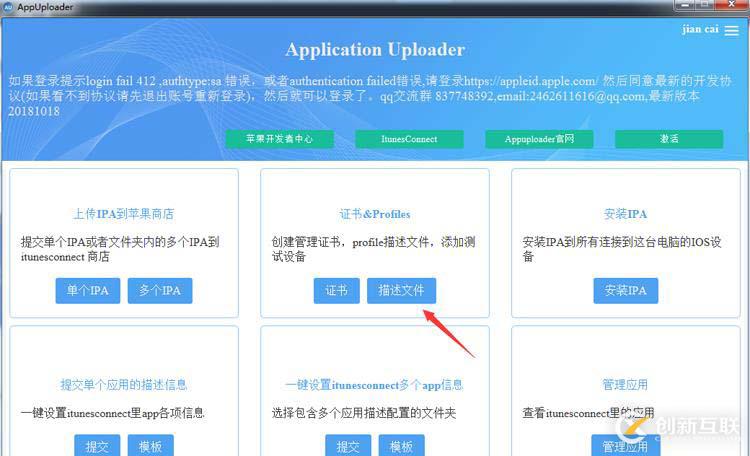Screen dimensions: 750x456
Task: Click 提交 under 一键设置itunesconnect多个app信息
Action: click(348, 446)
